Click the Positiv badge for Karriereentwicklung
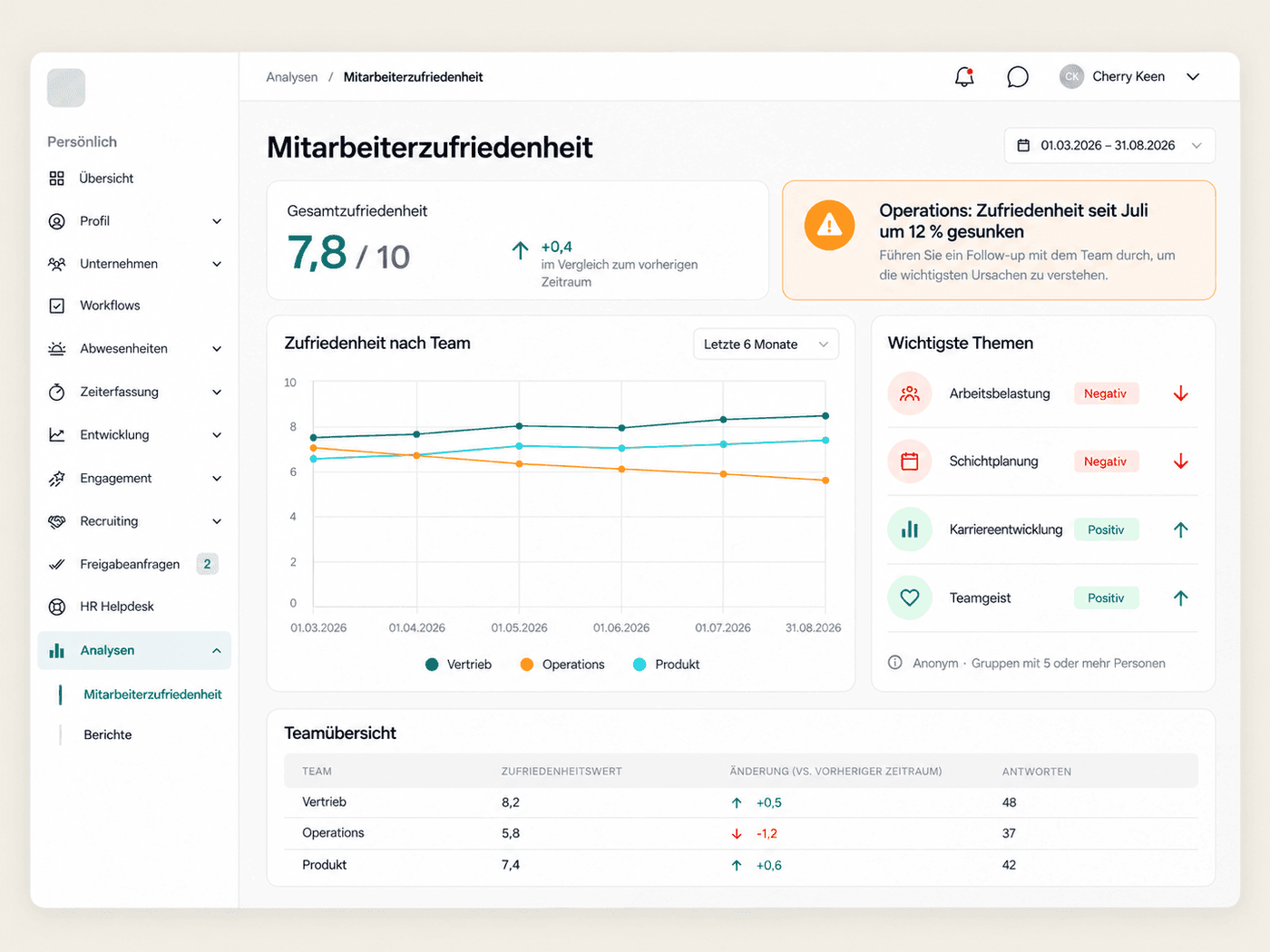 point(1106,529)
